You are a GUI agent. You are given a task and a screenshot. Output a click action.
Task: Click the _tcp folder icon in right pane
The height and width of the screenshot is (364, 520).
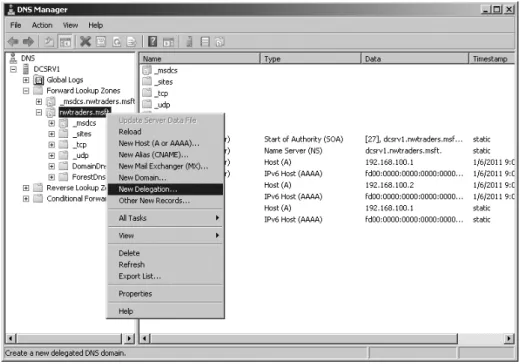147,93
